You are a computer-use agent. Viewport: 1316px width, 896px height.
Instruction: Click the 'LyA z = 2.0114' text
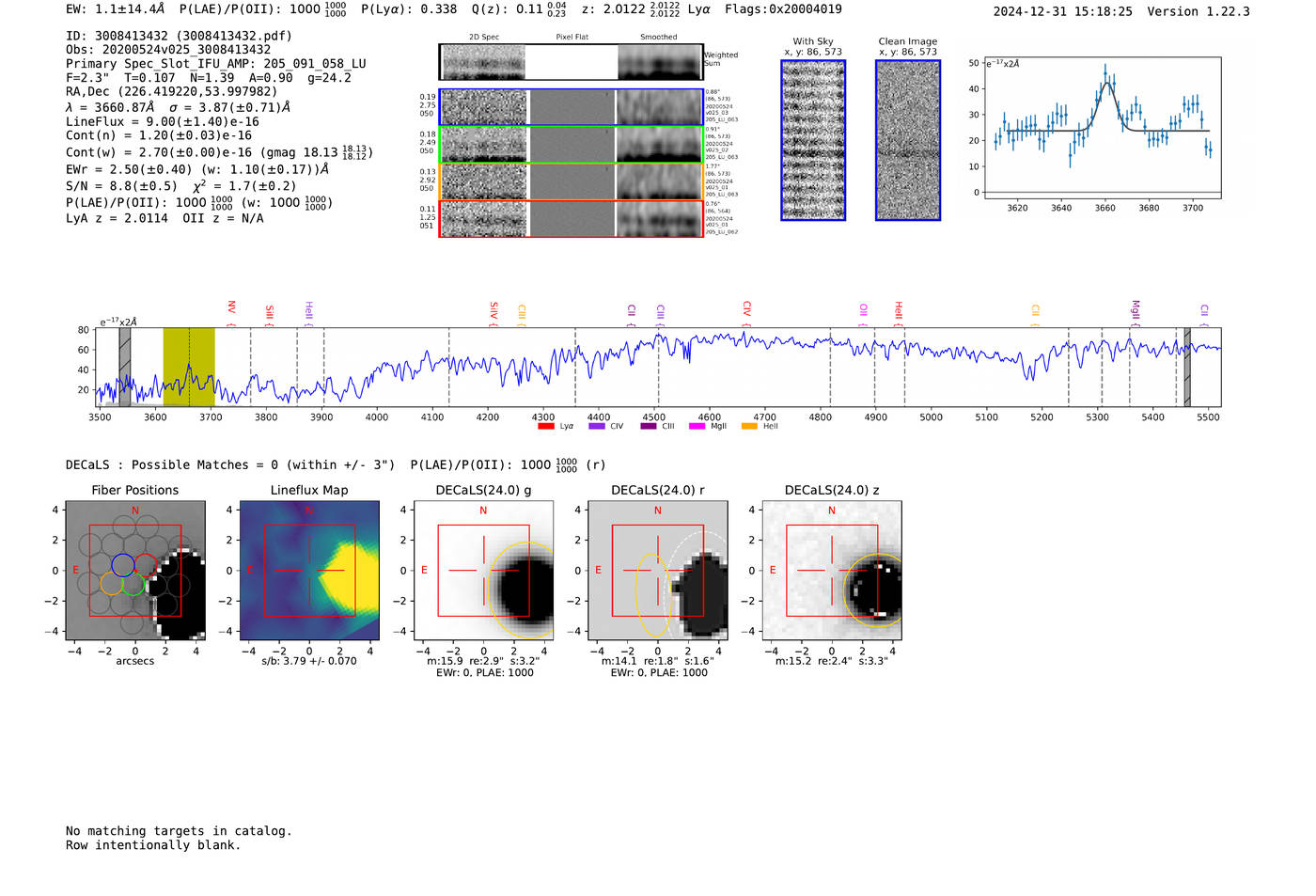tap(117, 218)
